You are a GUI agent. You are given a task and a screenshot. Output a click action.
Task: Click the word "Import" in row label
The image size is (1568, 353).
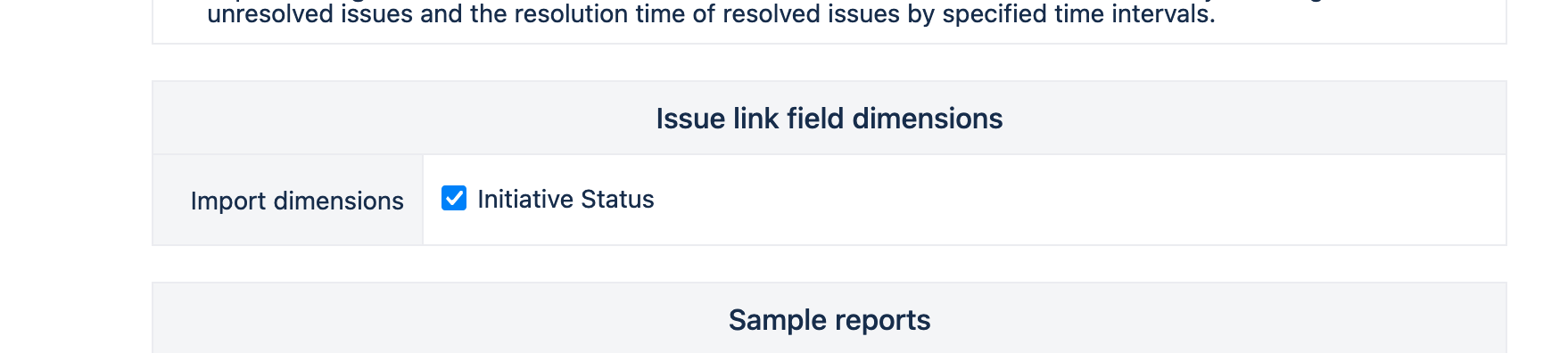tap(228, 201)
